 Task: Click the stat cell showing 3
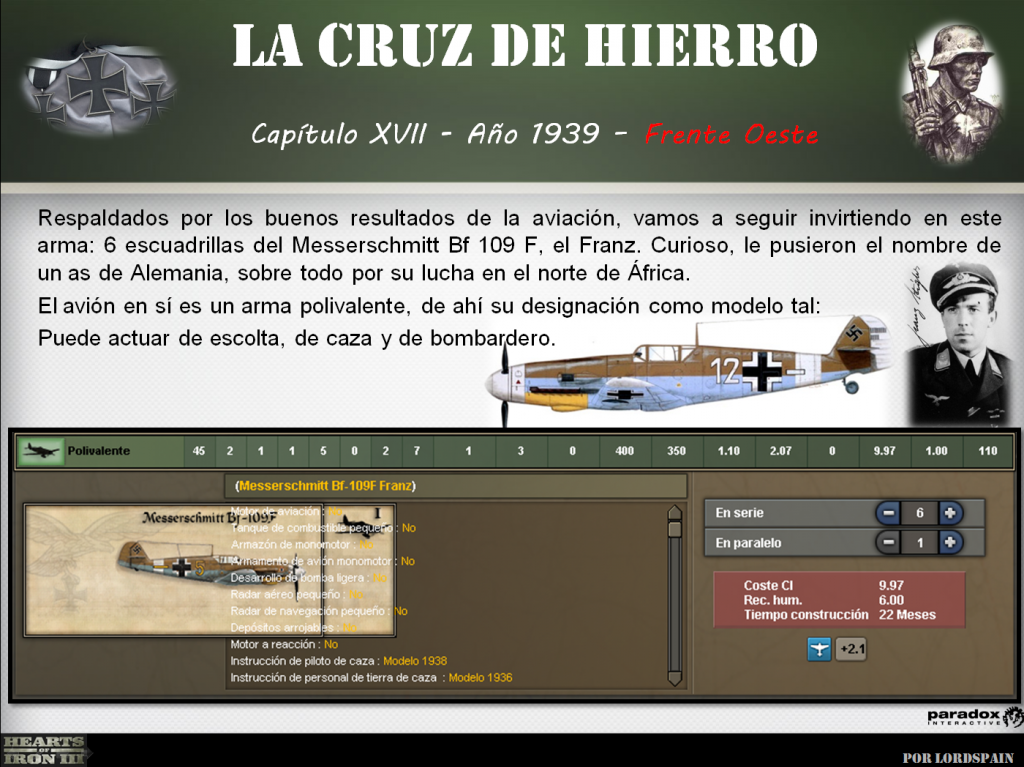pyautogui.click(x=520, y=451)
